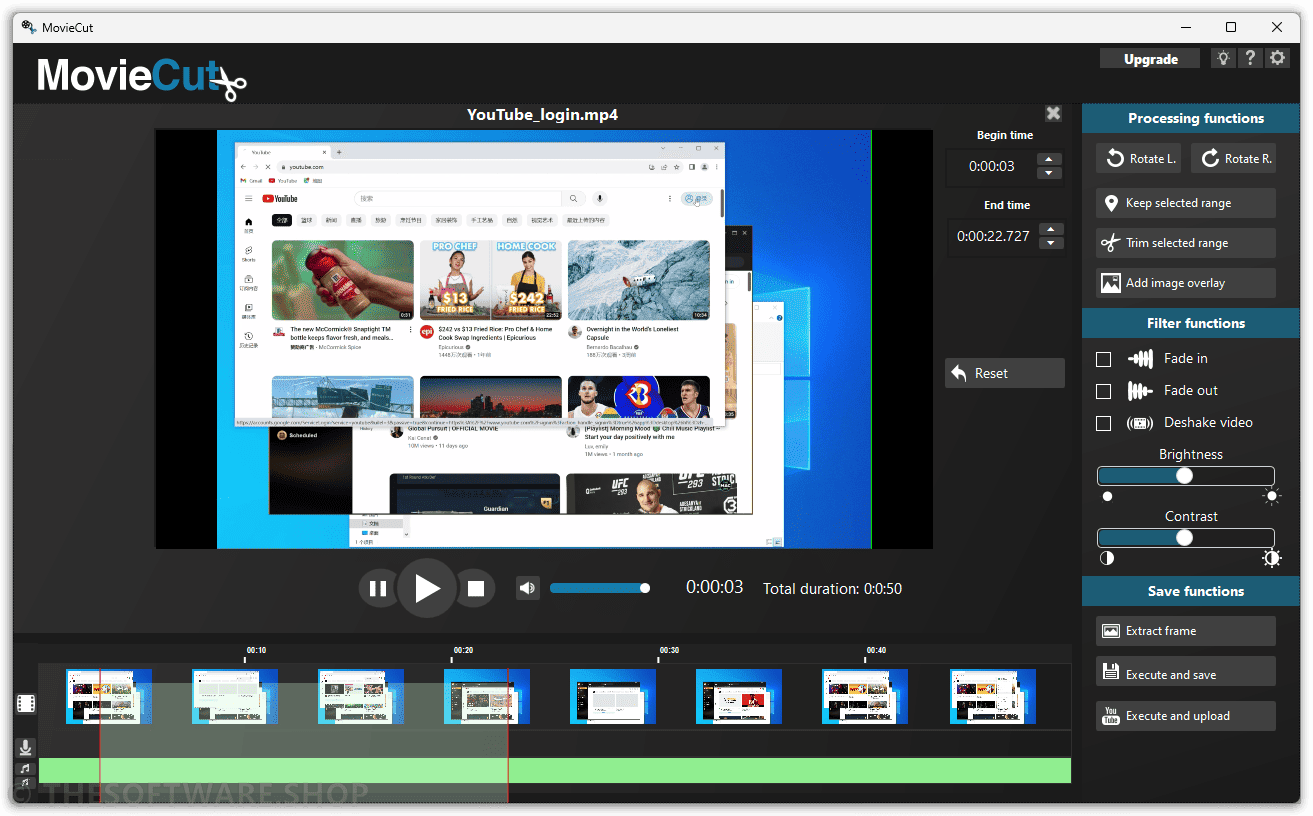Add an image overlay
Viewport: 1313px width, 816px height.
coord(1186,283)
